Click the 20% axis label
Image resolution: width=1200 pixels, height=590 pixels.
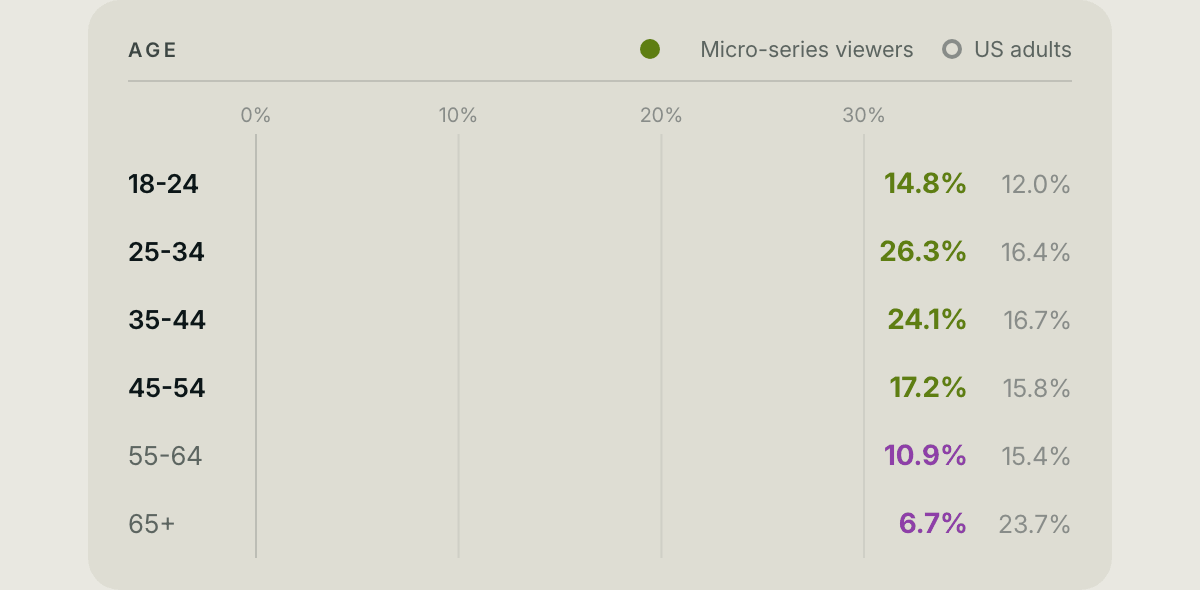[x=661, y=116]
